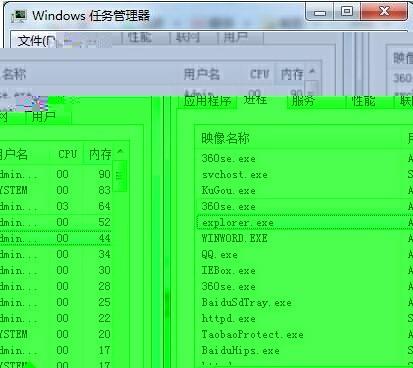Select 360se.exe listed directly below IEBox.exe
This screenshot has height=368, width=413.
click(228, 286)
